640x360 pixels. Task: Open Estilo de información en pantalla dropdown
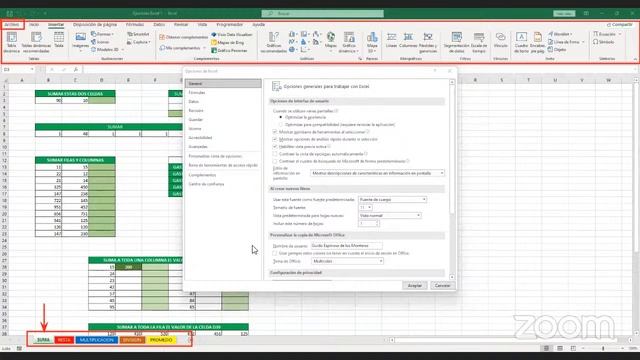pos(377,173)
